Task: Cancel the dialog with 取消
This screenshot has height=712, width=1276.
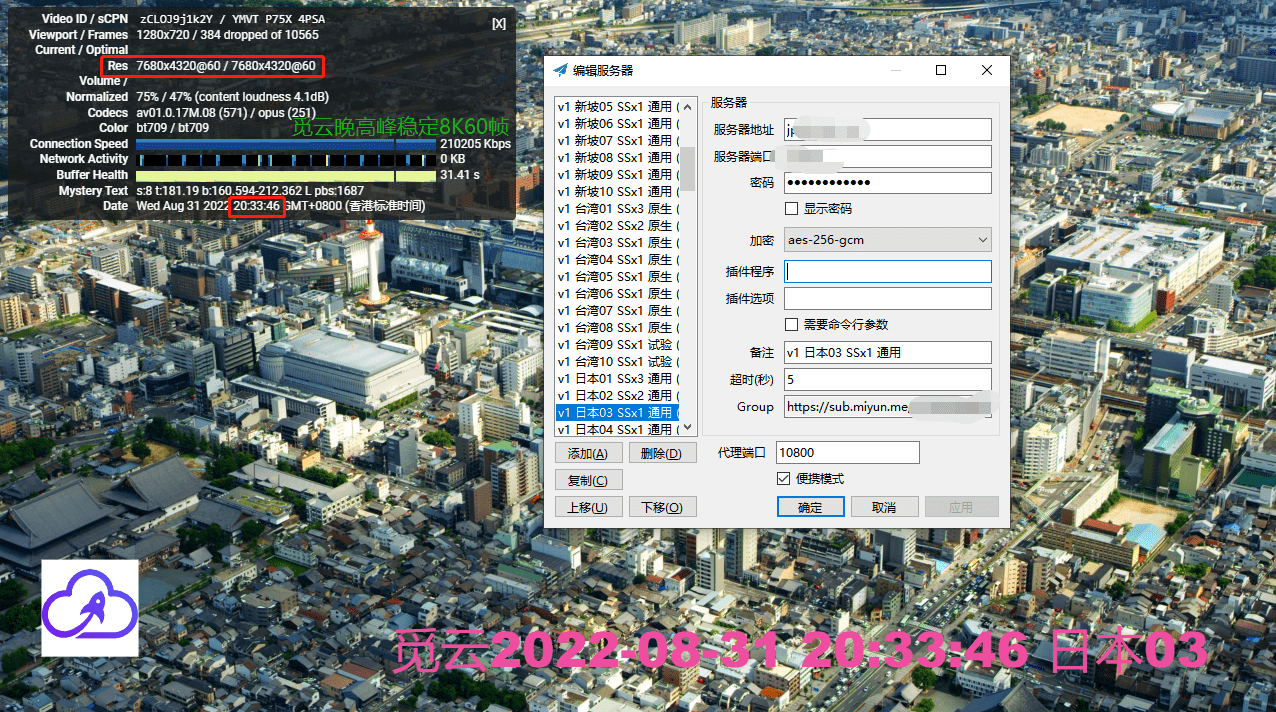Action: [884, 506]
